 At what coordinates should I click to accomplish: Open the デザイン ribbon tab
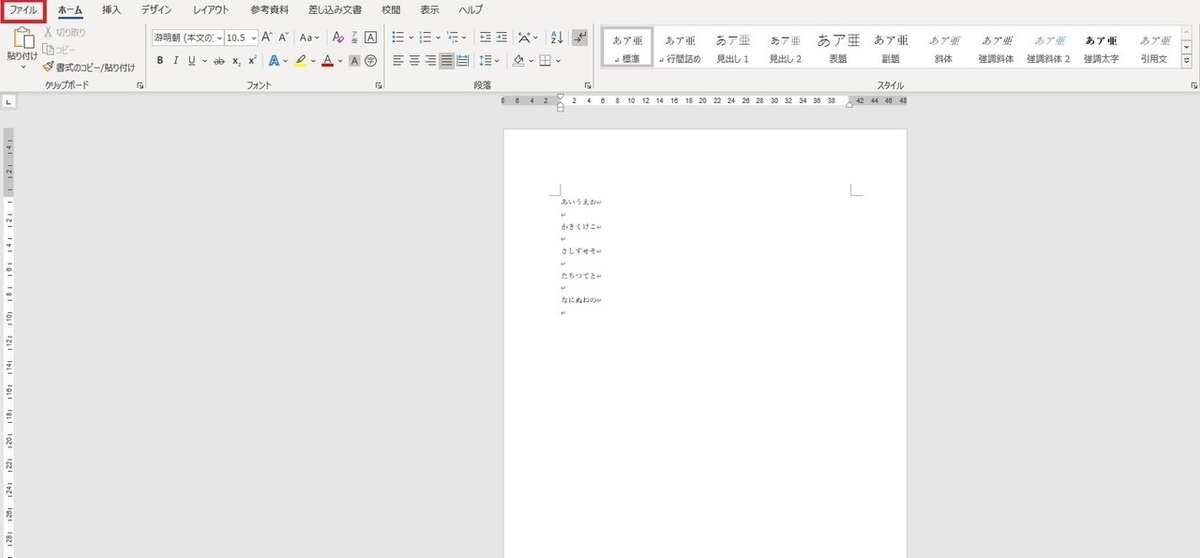(156, 9)
